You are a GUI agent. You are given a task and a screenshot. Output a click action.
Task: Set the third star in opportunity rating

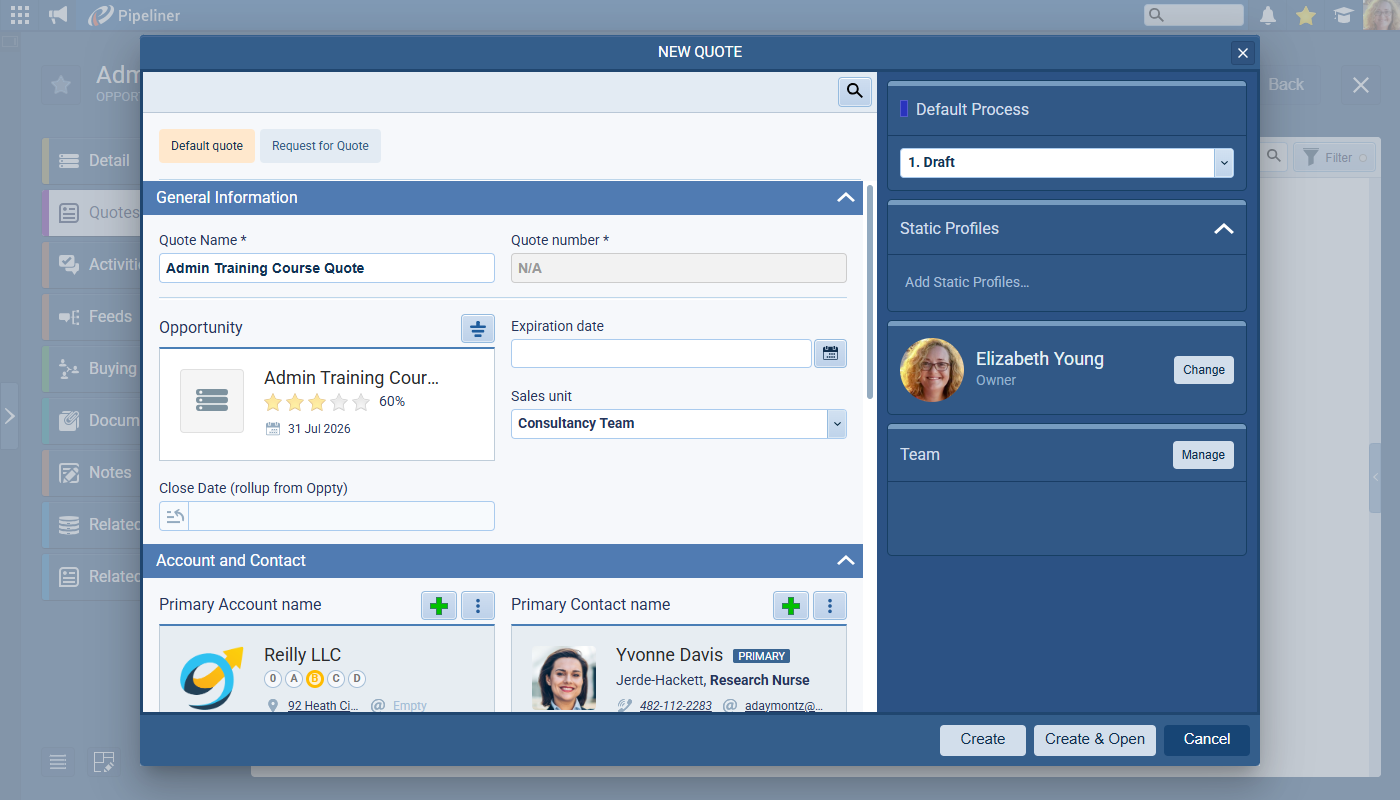(317, 402)
